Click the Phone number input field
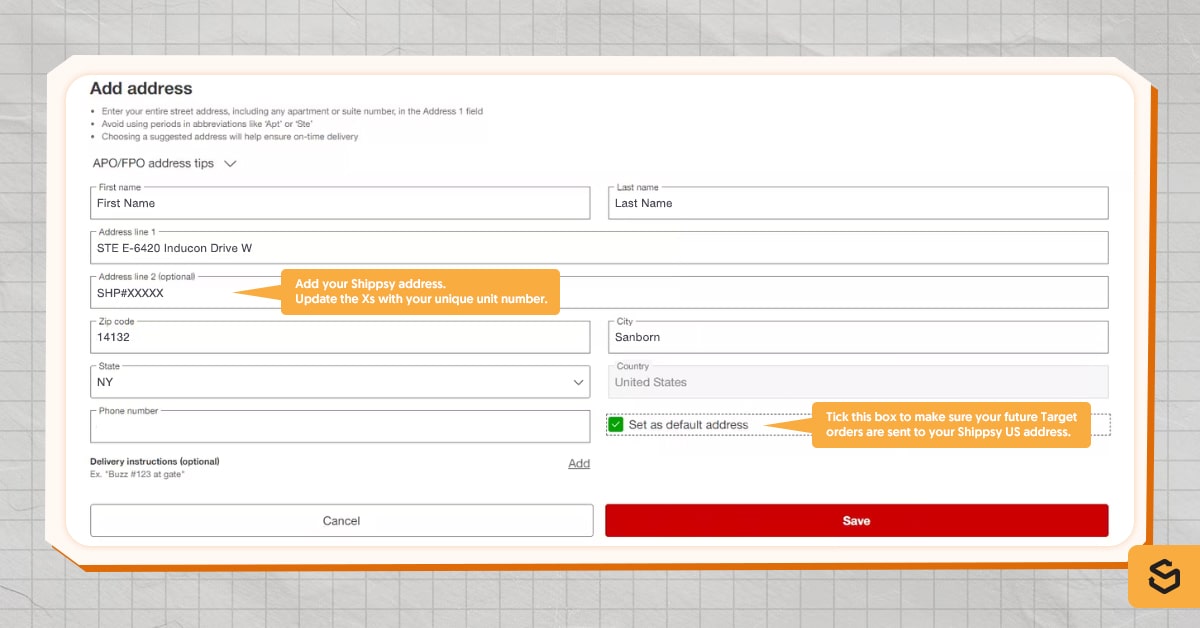This screenshot has width=1200, height=628. [x=340, y=427]
